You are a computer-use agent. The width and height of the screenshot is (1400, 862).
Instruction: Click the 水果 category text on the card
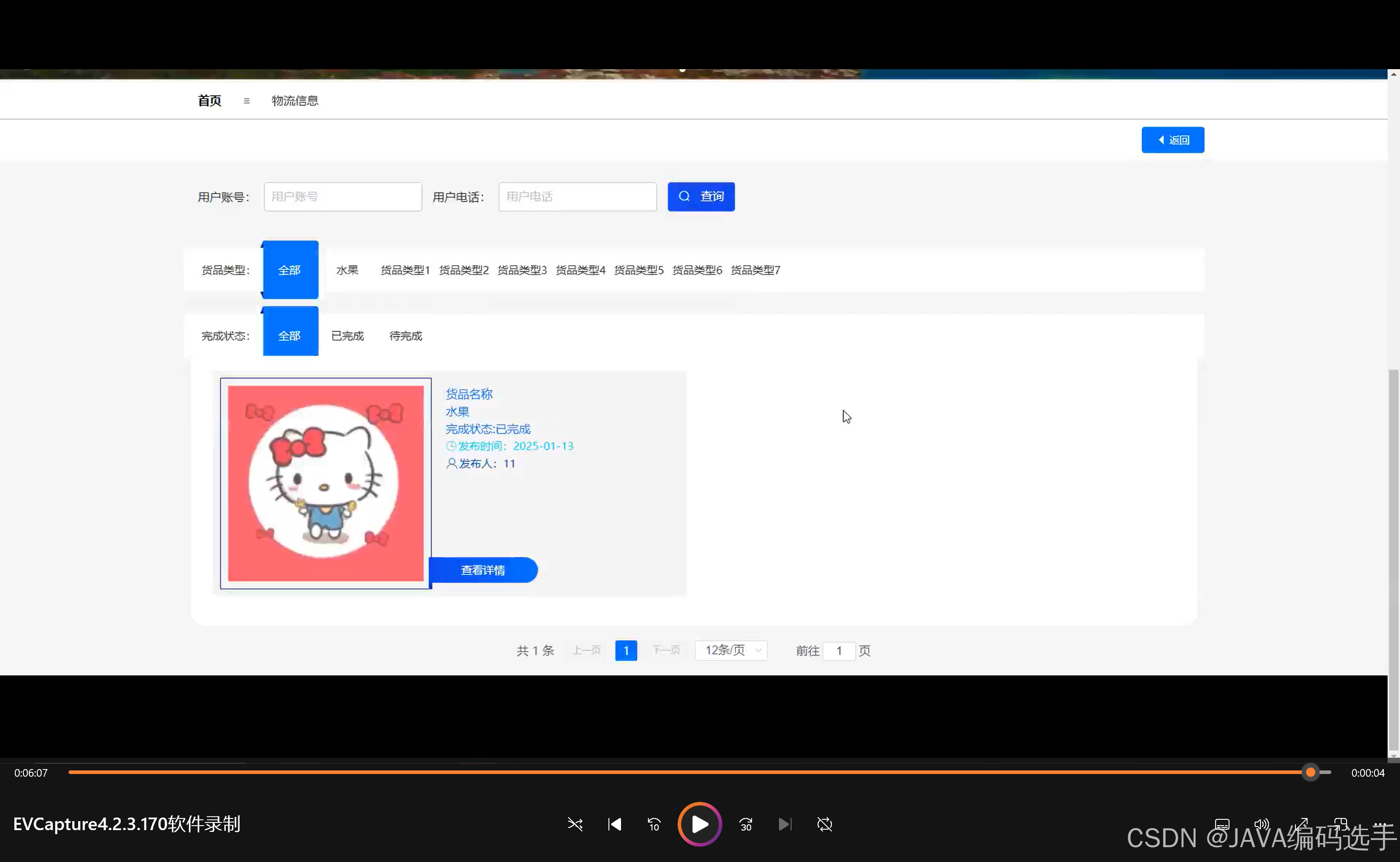458,412
